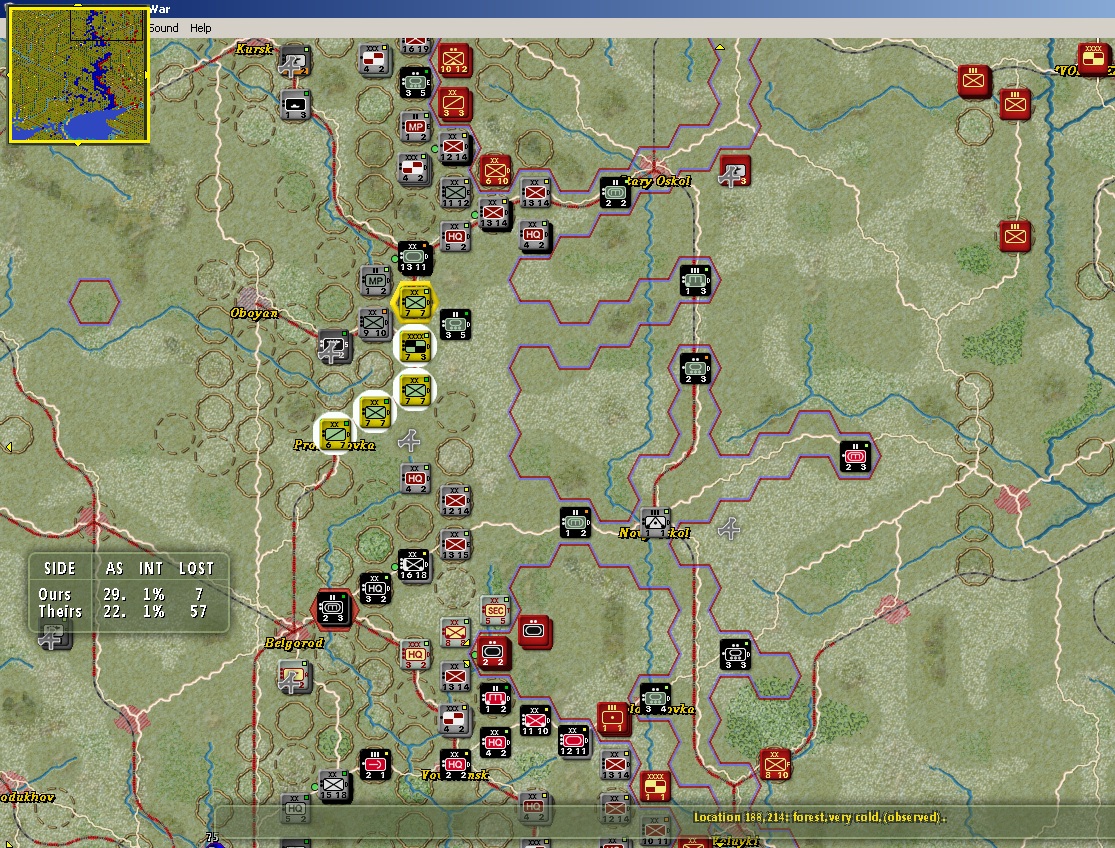Click the Belgorod city label
Screen dimensions: 1115x848
point(294,643)
